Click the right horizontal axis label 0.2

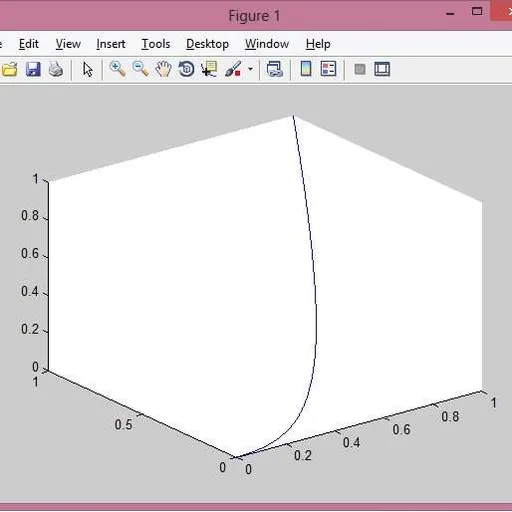coord(303,456)
